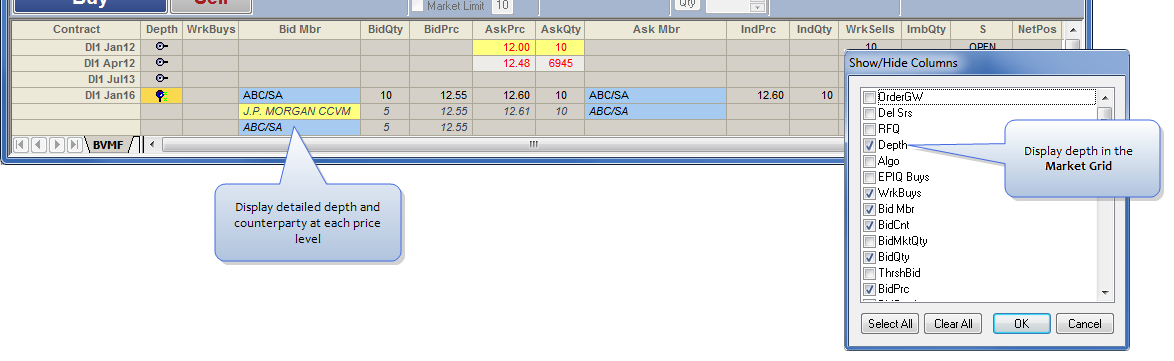The width and height of the screenshot is (1174, 361).
Task: Decrease quantity with the stepper down arrow
Action: click(758, 7)
